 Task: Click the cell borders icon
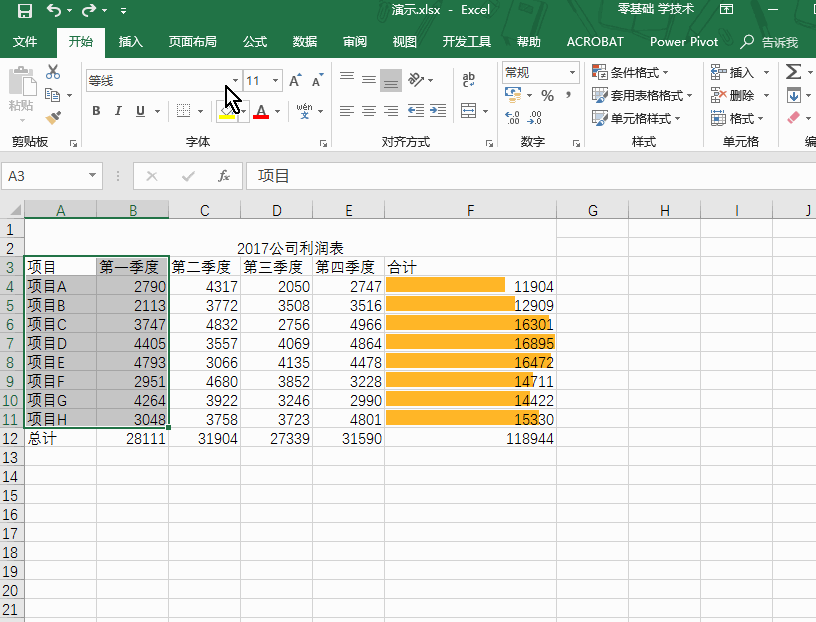click(x=183, y=111)
